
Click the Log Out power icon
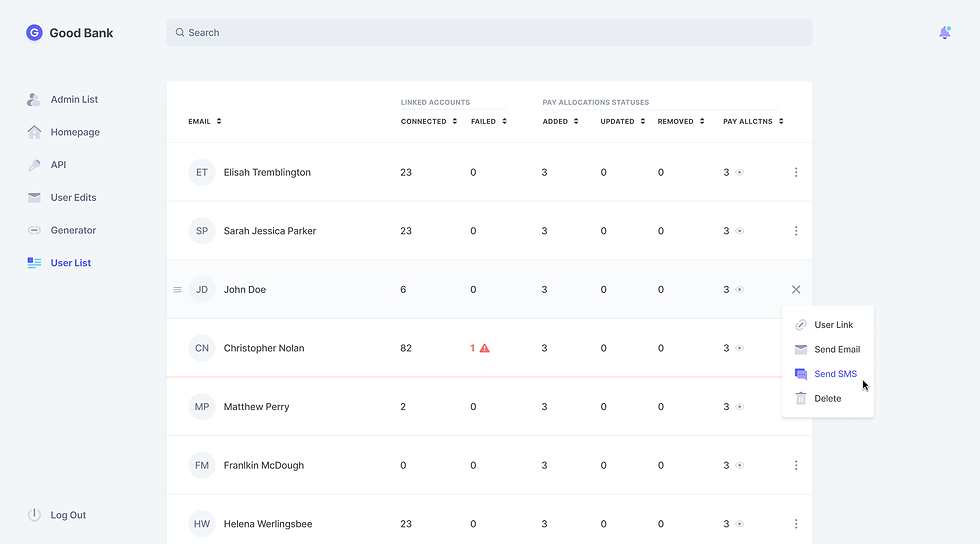[34, 515]
